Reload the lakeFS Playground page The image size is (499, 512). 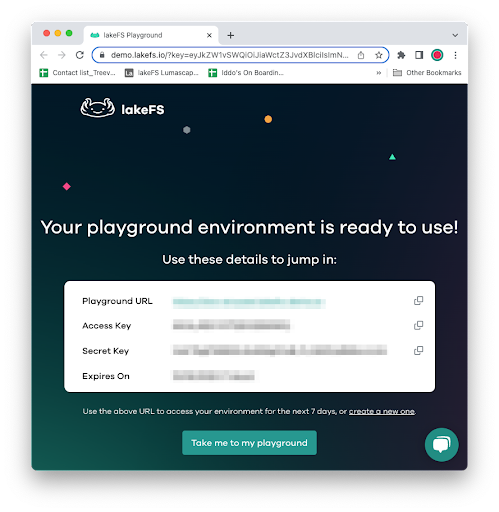(79, 55)
